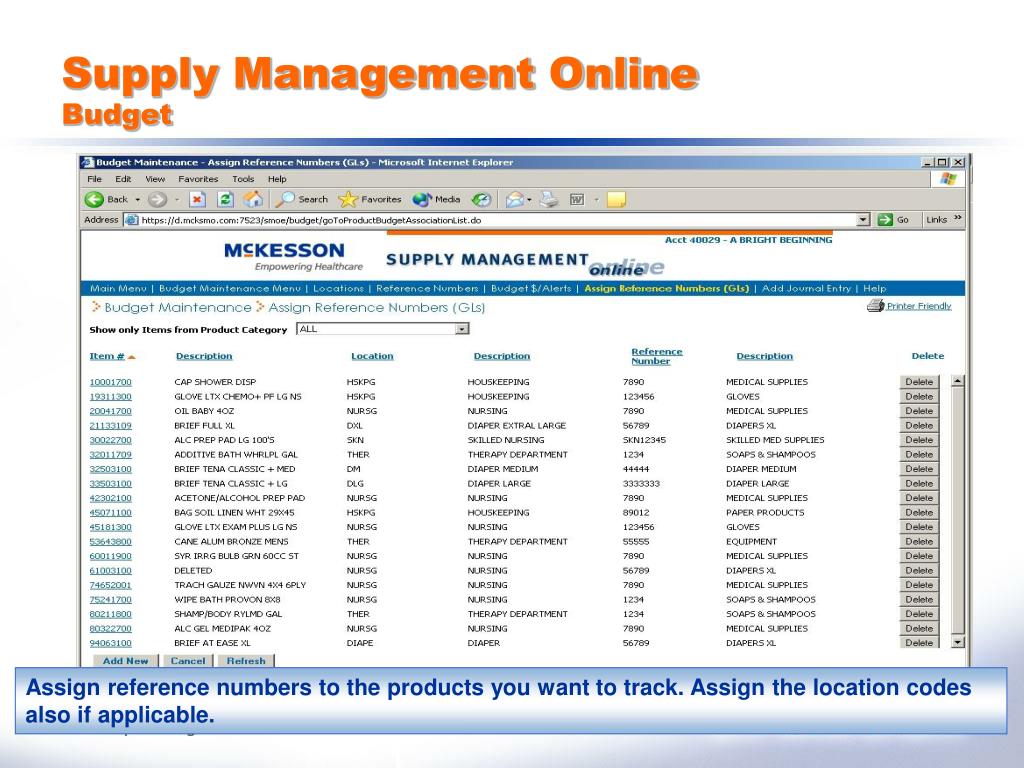The height and width of the screenshot is (768, 1024).
Task: Click the yellow note toolbar icon
Action: pos(616,199)
